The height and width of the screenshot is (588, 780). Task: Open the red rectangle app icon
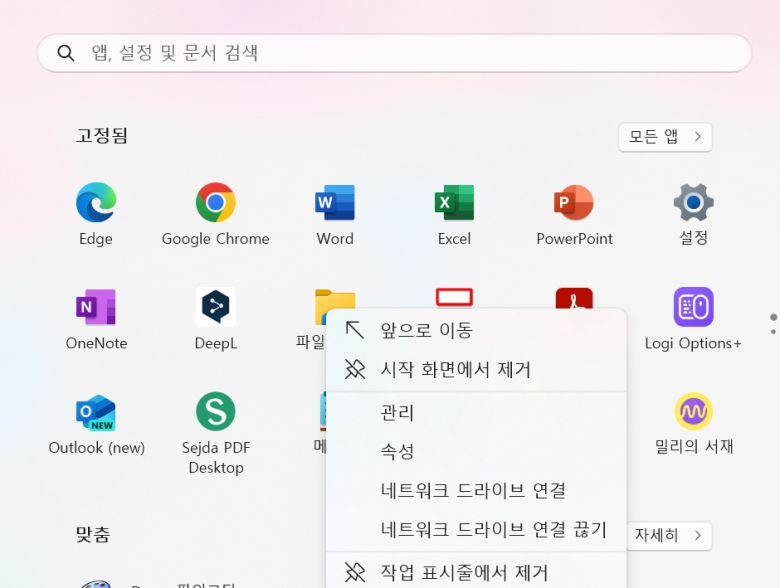coord(454,297)
